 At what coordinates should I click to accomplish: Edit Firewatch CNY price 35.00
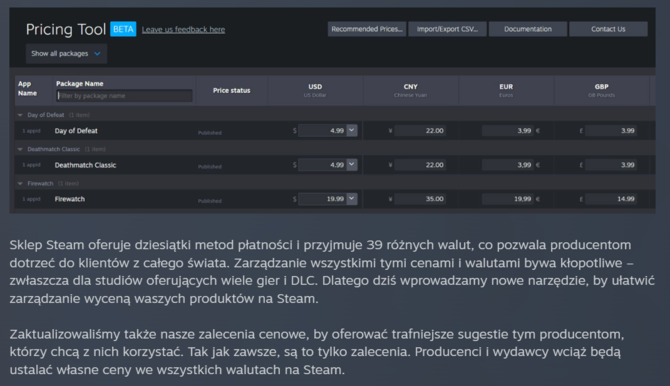tap(420, 199)
